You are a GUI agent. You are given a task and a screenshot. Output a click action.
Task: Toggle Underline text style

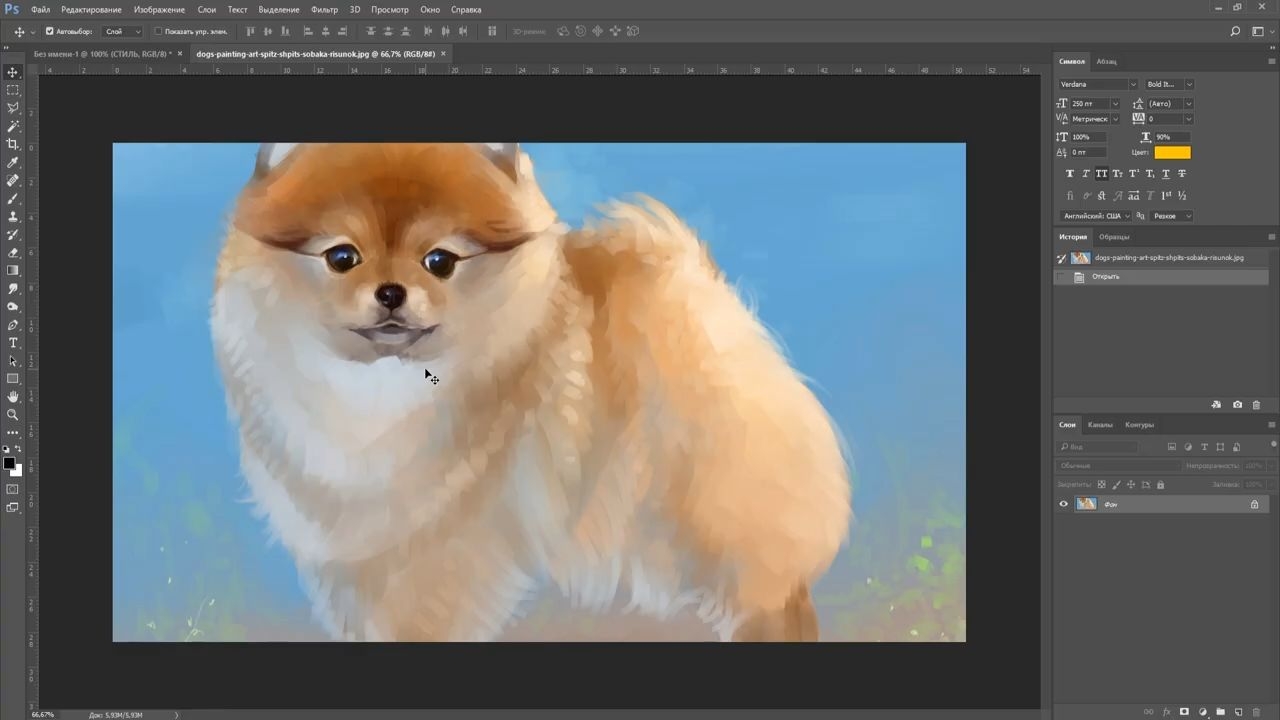(1166, 174)
